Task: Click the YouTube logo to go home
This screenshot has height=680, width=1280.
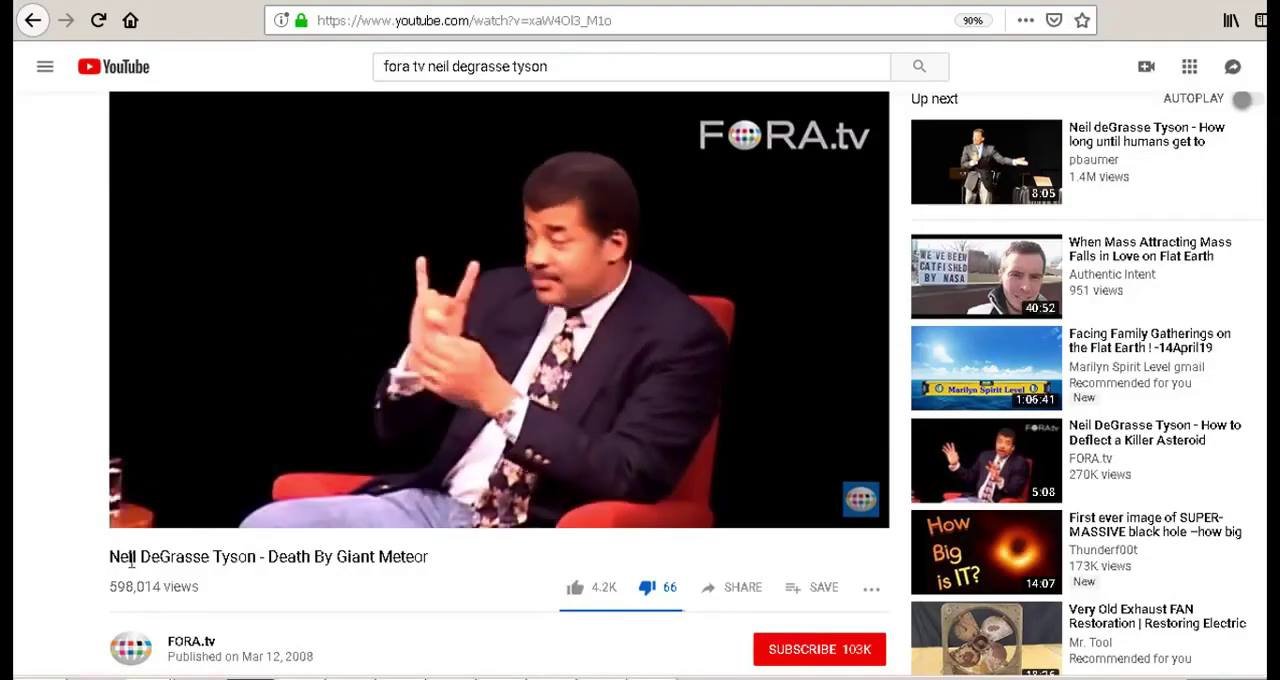Action: coord(114,67)
